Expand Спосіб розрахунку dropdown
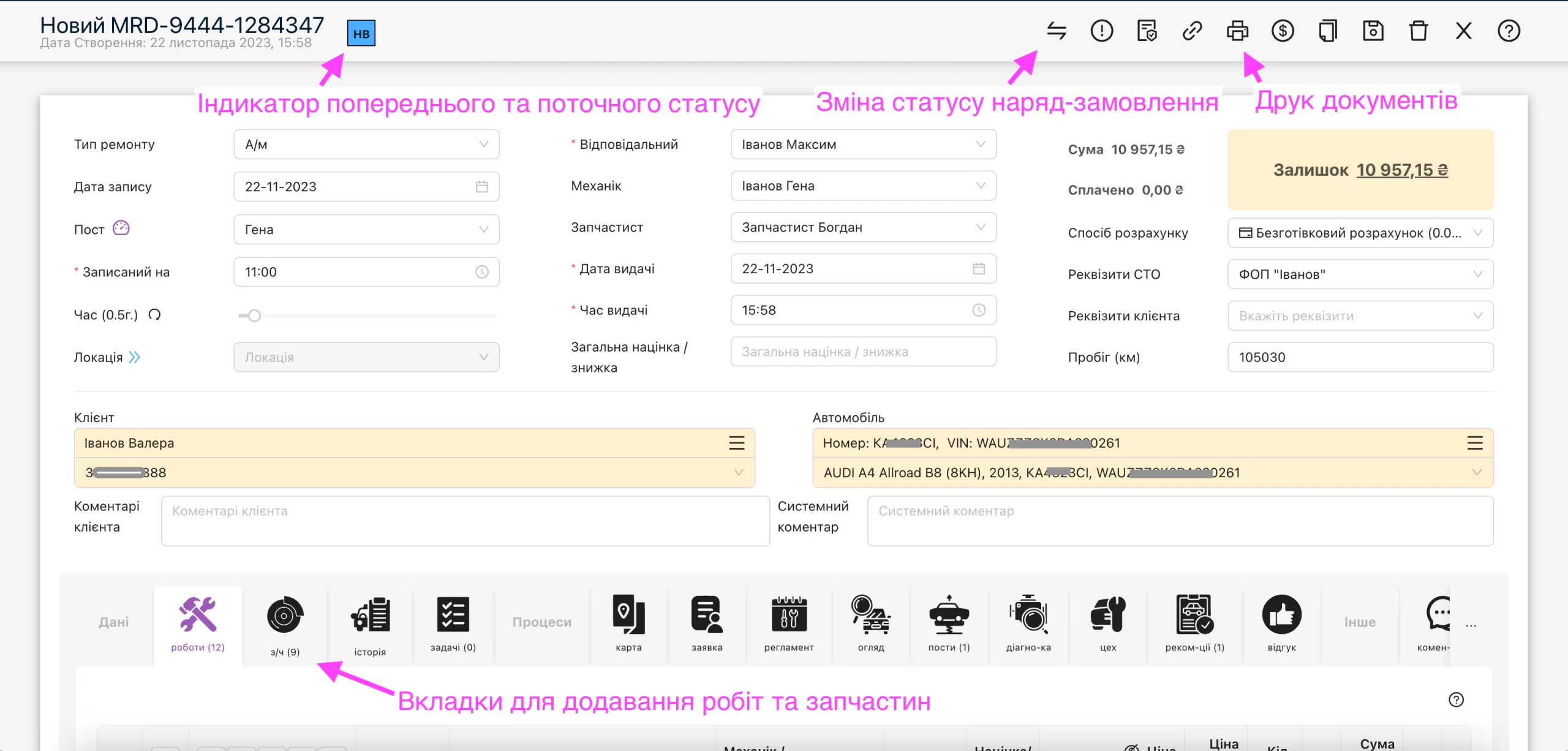 [1360, 233]
